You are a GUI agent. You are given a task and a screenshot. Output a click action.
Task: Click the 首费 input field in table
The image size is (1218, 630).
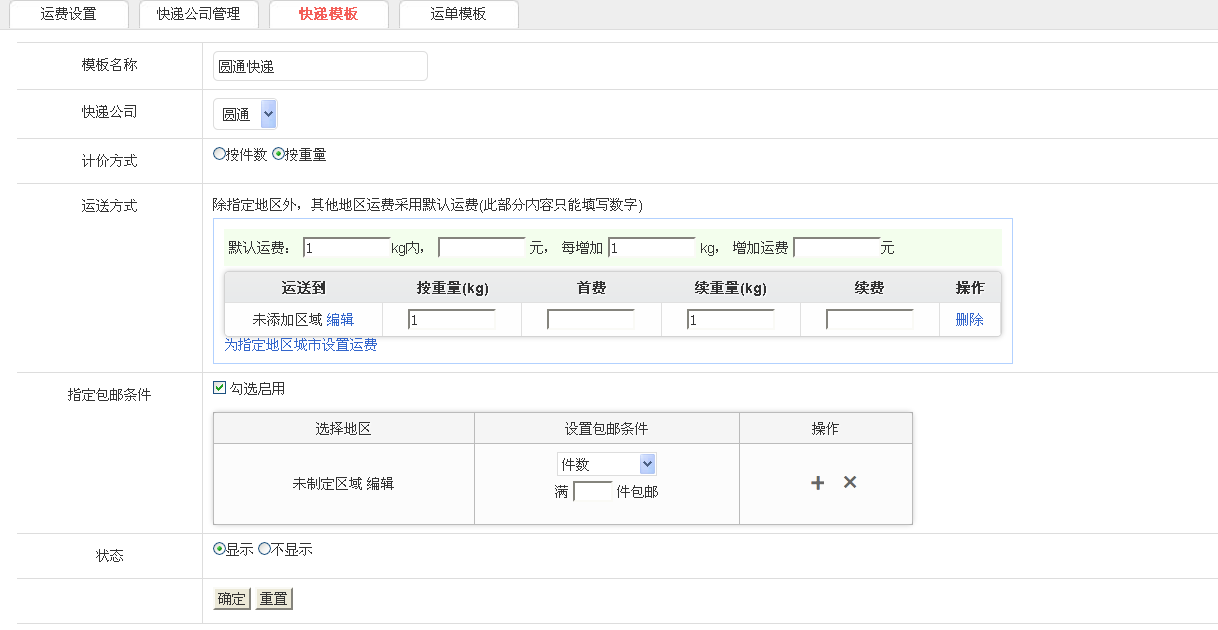tap(590, 320)
